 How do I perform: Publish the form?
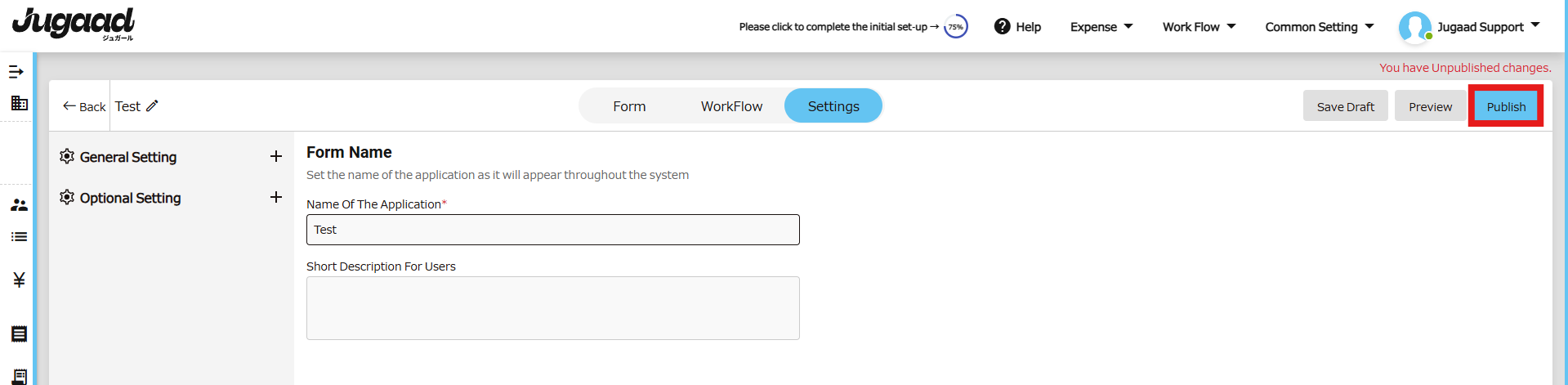[x=1506, y=106]
